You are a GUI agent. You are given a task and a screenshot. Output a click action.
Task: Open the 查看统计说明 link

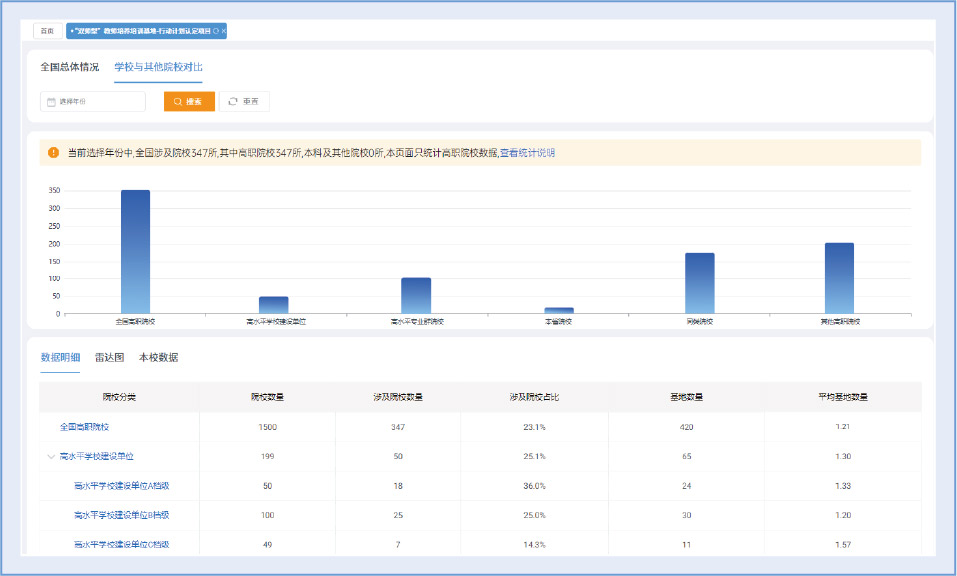(x=527, y=153)
